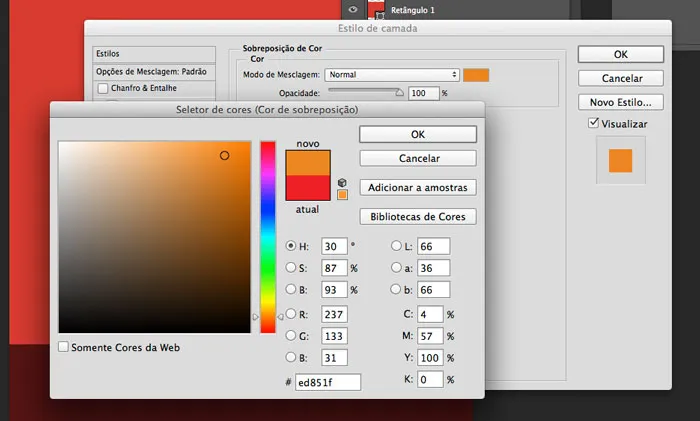700x421 pixels.
Task: Open Bibliotecas de Cores
Action: [418, 217]
